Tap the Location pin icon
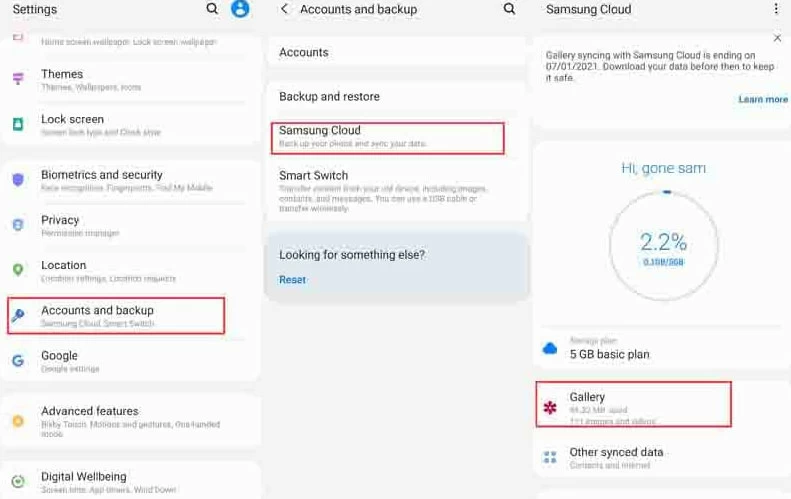Screen dimensions: 791x499 pyautogui.click(x=18, y=270)
